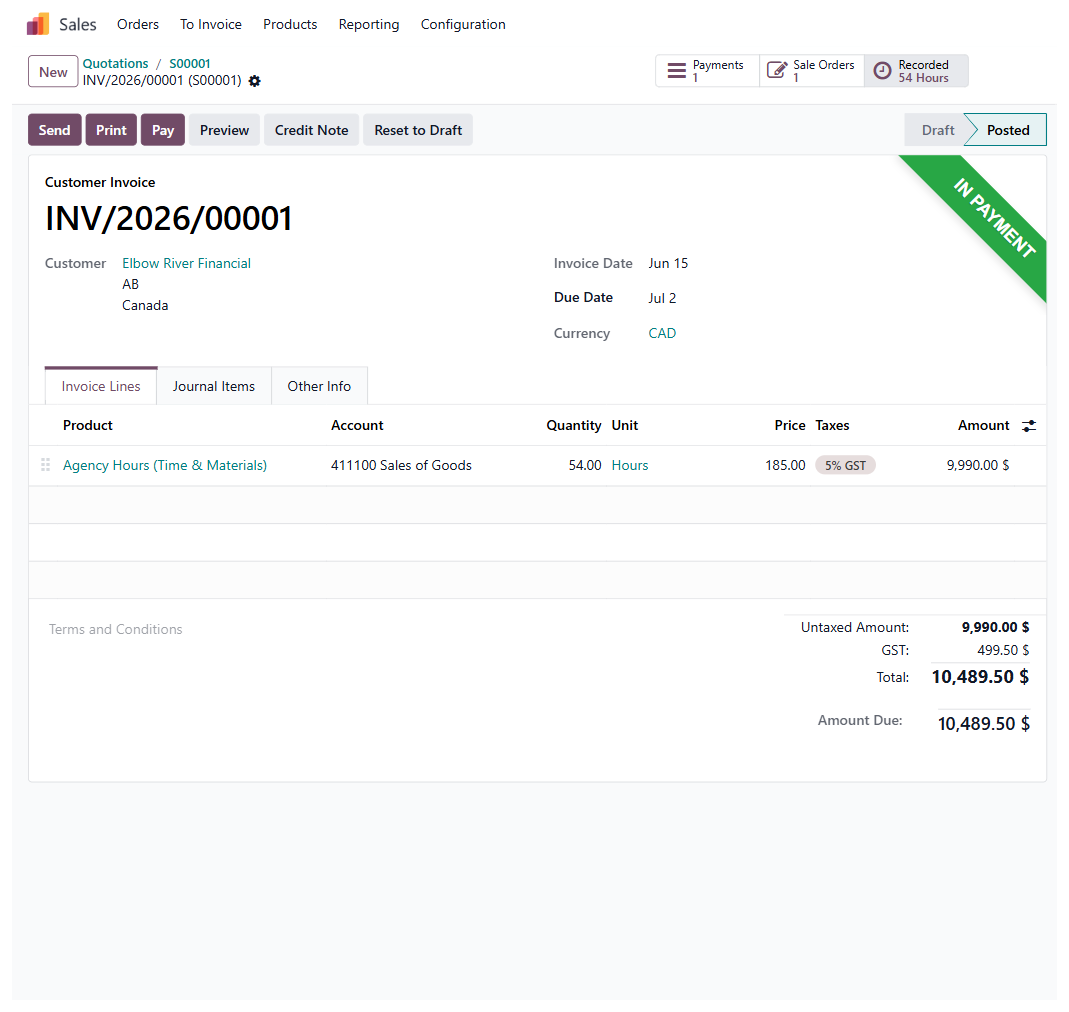The height and width of the screenshot is (1012, 1069).
Task: Open the Recorded 54 Hours smart button
Action: coord(916,71)
